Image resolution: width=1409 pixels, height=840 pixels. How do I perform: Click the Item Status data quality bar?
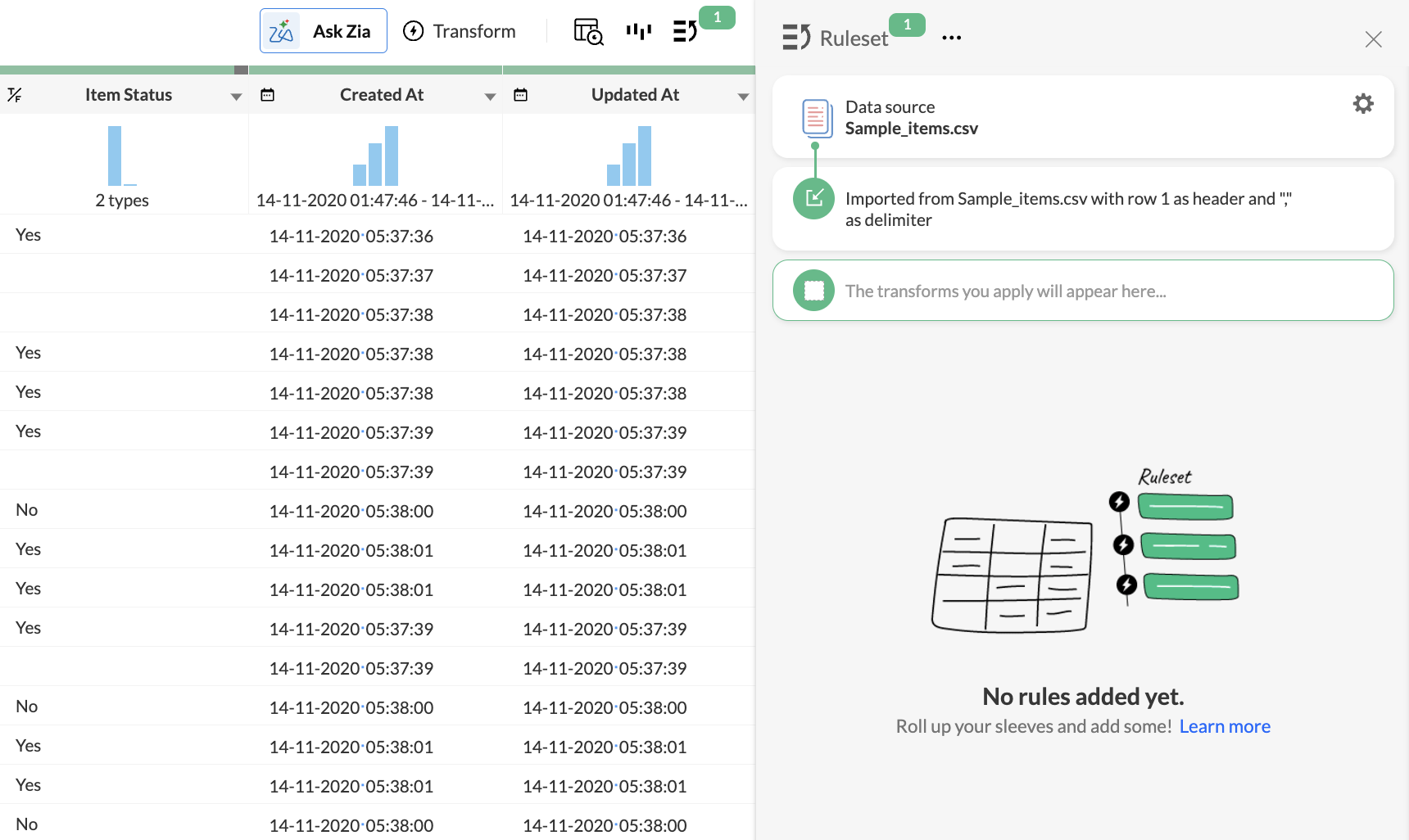tap(124, 70)
